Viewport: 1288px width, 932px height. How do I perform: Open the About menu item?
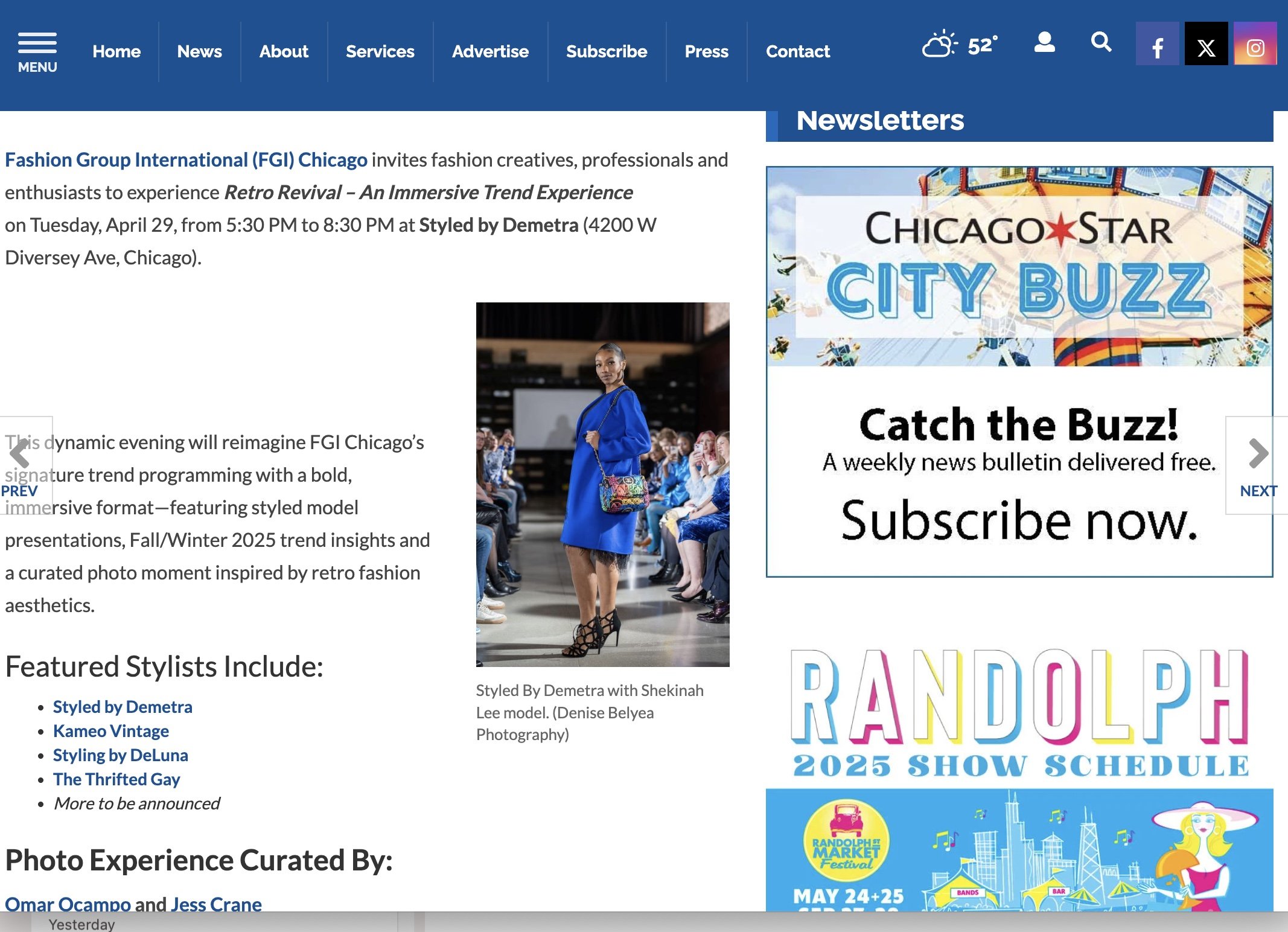284,51
